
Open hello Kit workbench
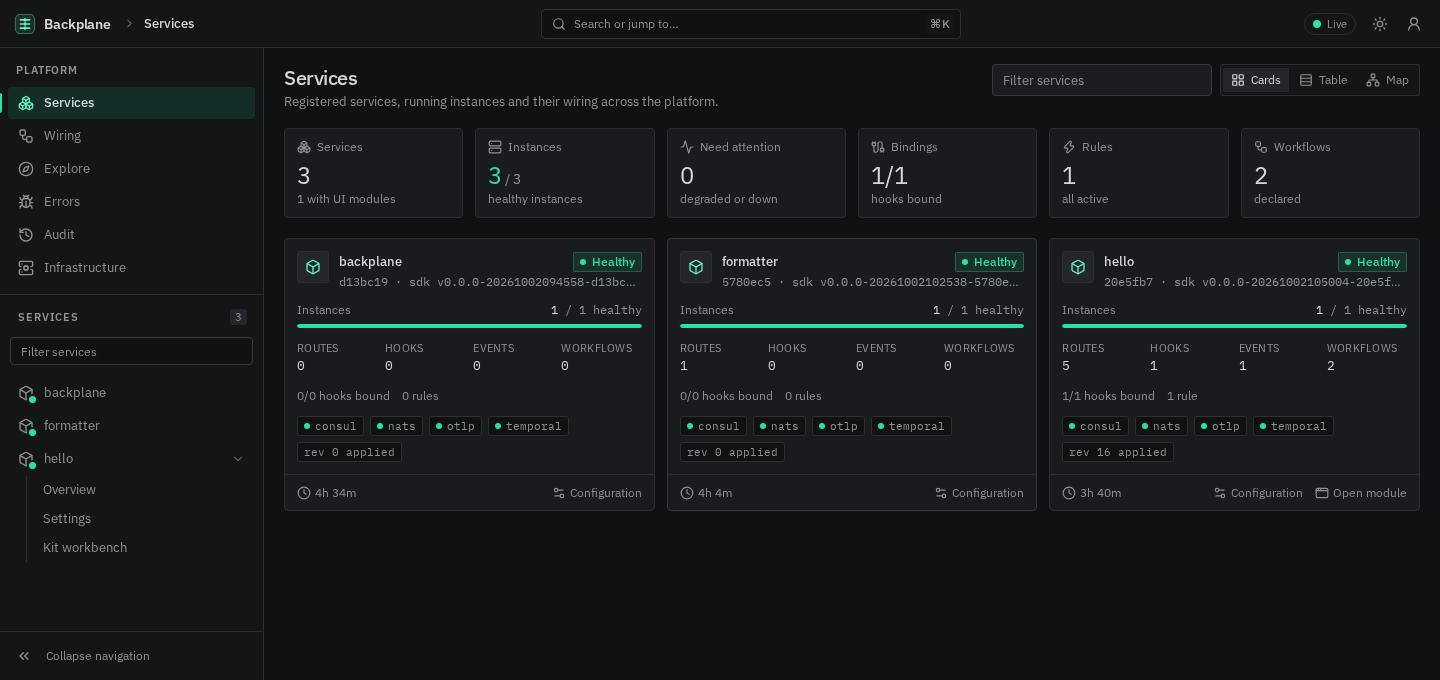(85, 548)
